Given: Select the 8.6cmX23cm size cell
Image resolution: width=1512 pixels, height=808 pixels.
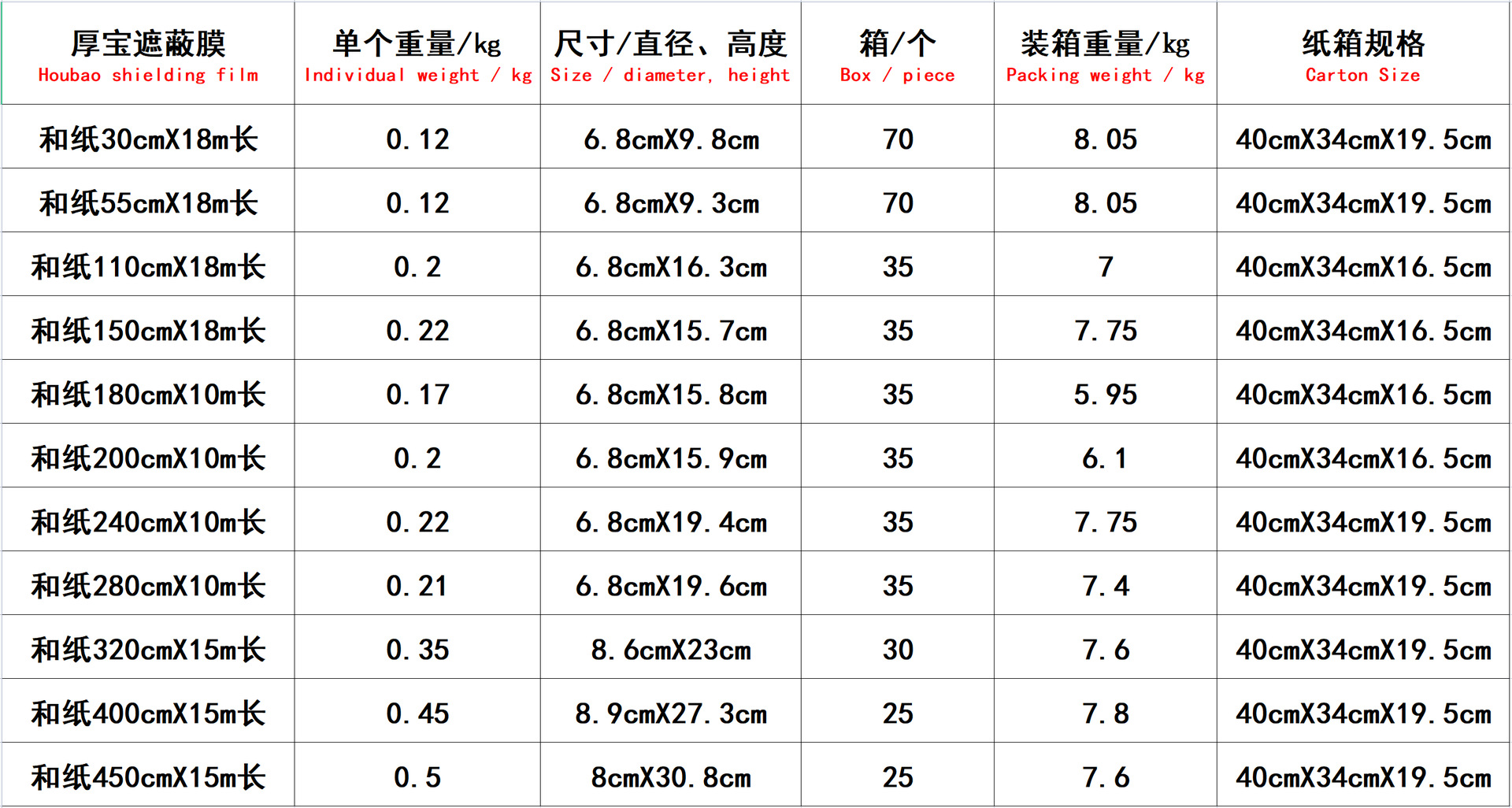Looking at the screenshot, I should click(670, 650).
